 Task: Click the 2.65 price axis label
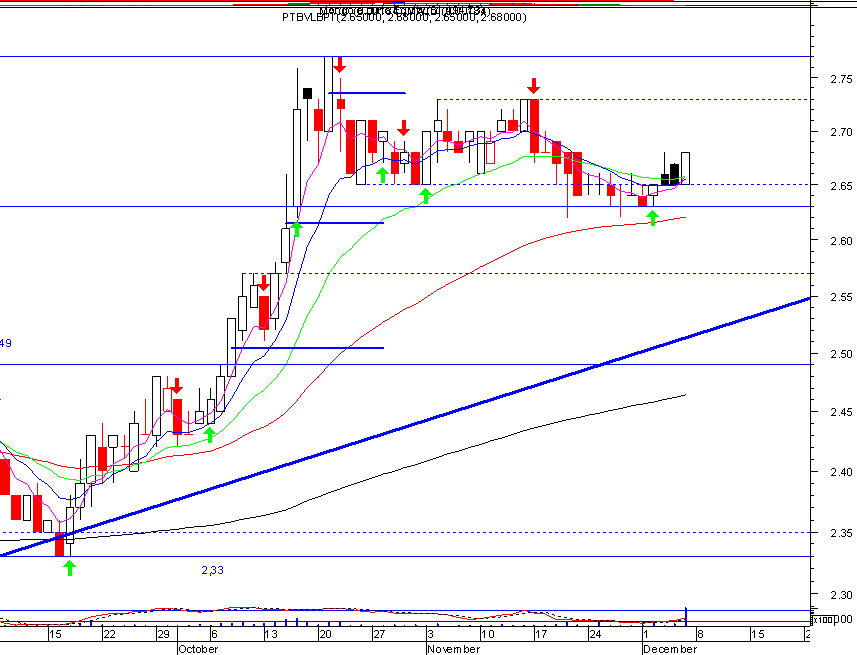[x=841, y=186]
